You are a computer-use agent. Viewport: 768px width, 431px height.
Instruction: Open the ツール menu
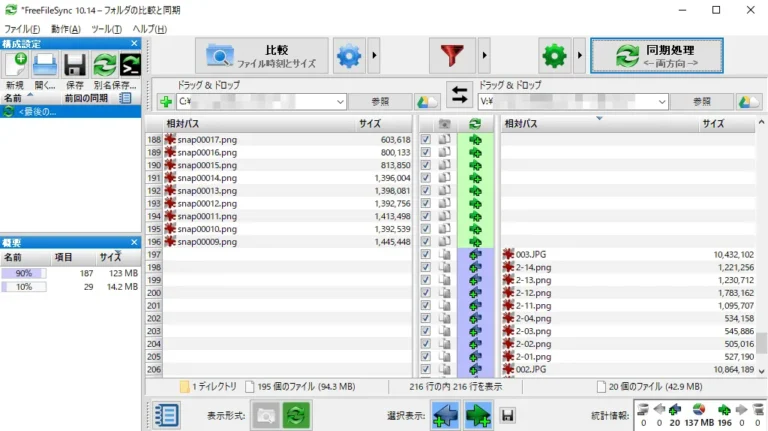coord(106,29)
